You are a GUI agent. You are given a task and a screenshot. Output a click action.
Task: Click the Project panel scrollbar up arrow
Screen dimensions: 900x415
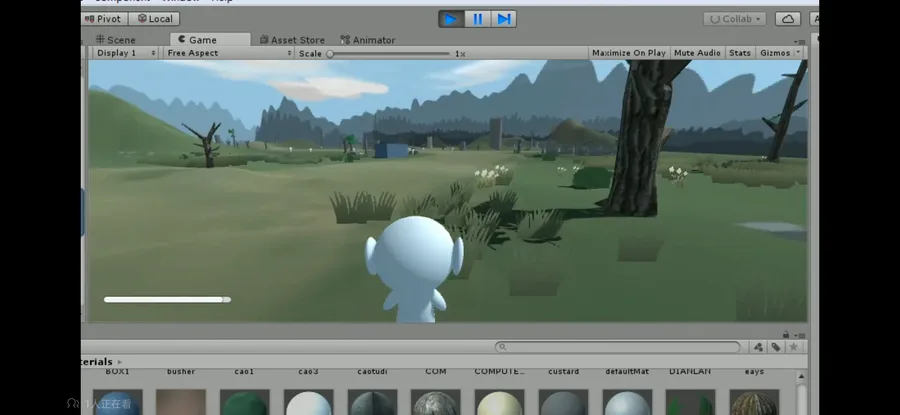click(x=801, y=377)
